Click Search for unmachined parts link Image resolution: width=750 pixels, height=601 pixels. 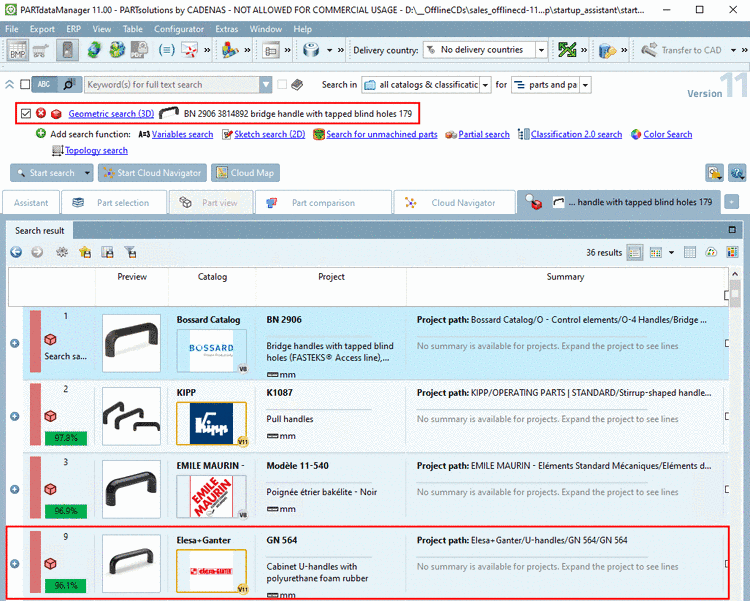pos(382,134)
